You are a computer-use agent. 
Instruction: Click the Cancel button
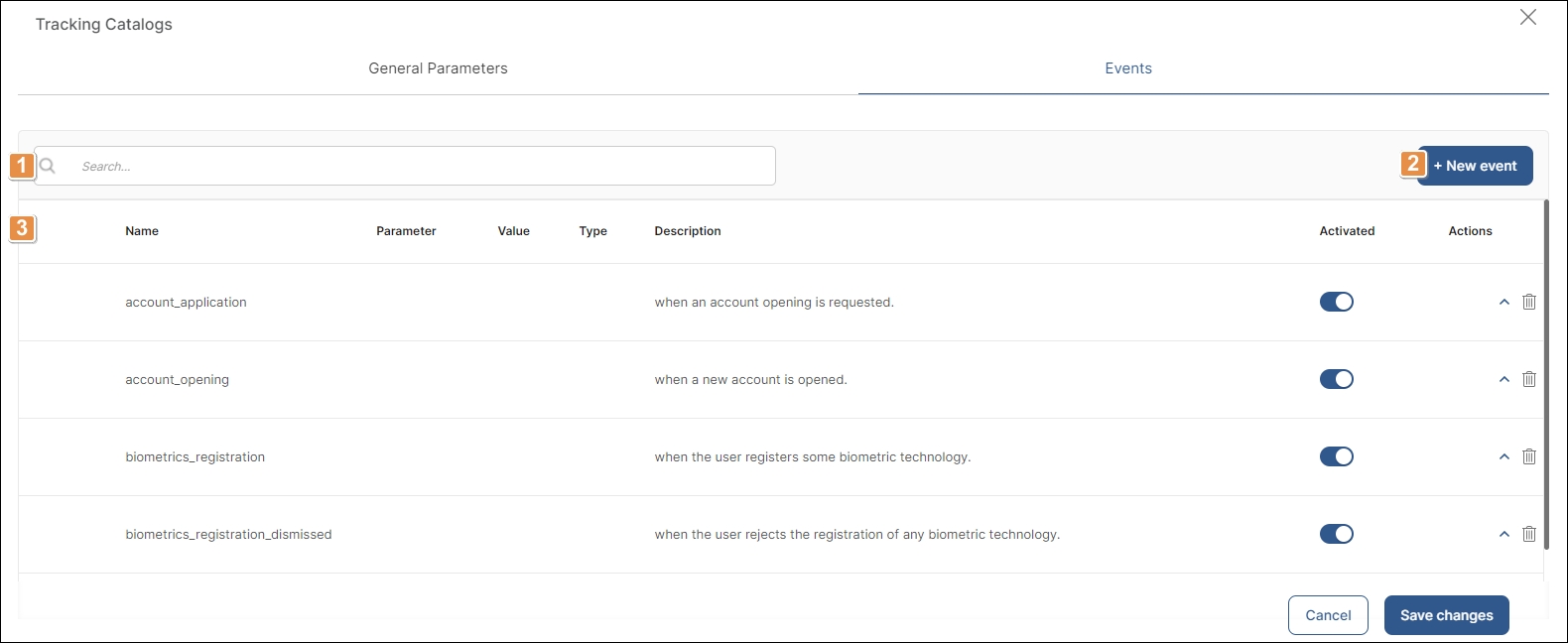coord(1328,615)
